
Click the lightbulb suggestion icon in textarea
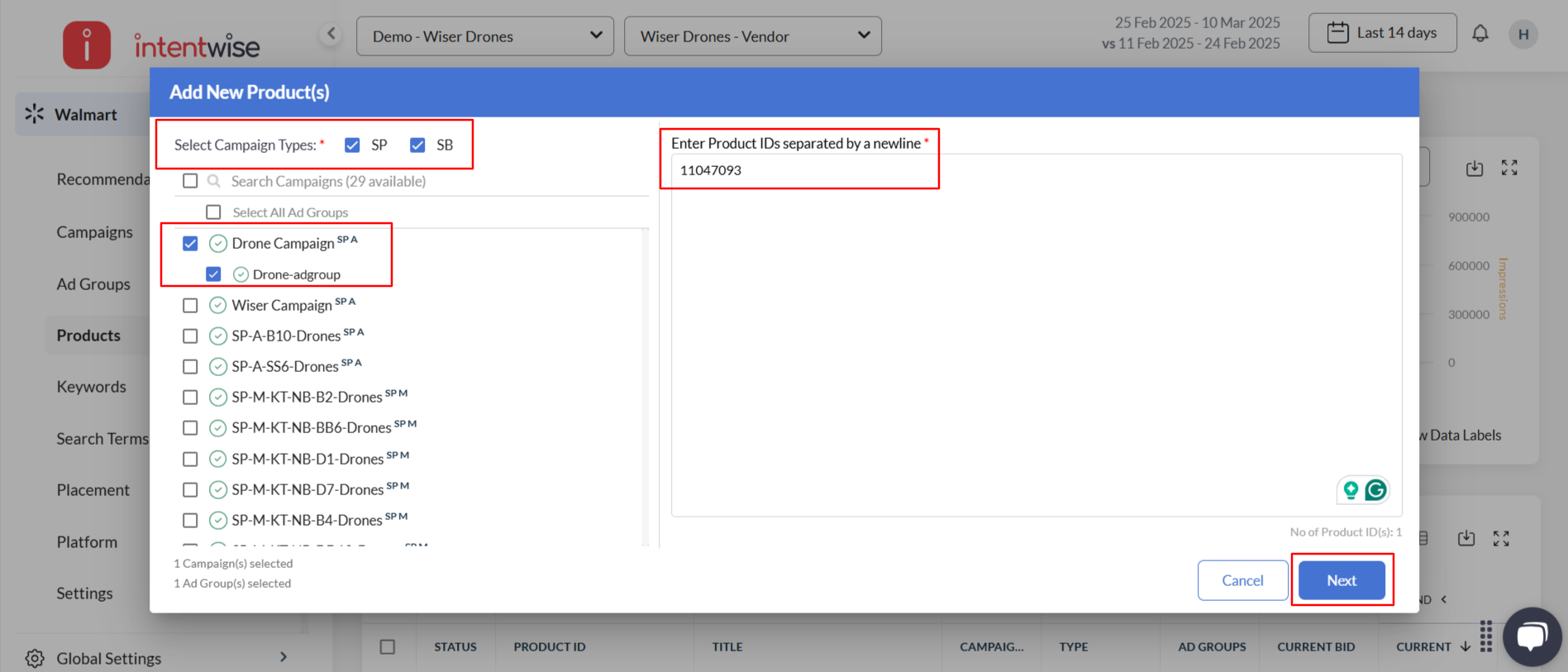coord(1351,490)
